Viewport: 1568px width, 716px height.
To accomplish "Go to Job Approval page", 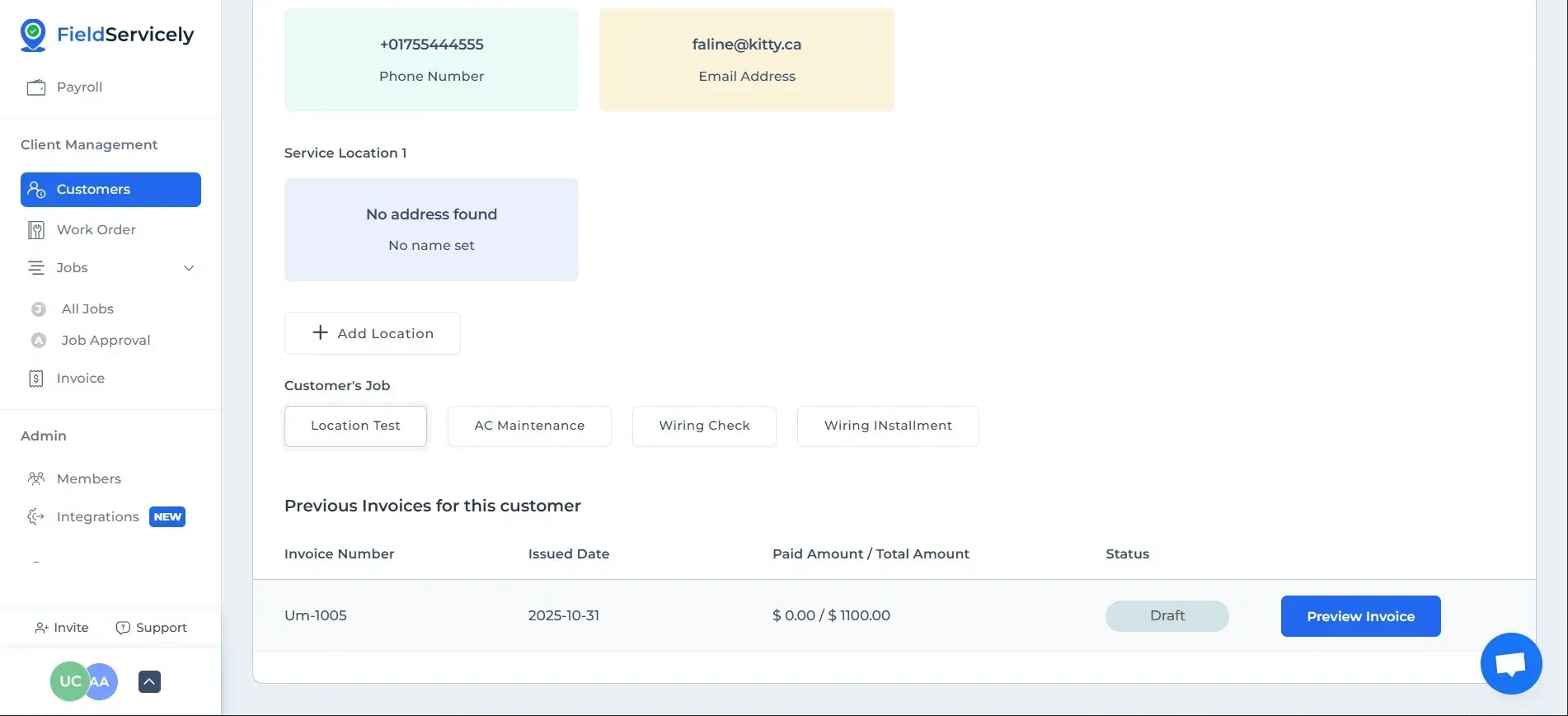I will pyautogui.click(x=106, y=340).
